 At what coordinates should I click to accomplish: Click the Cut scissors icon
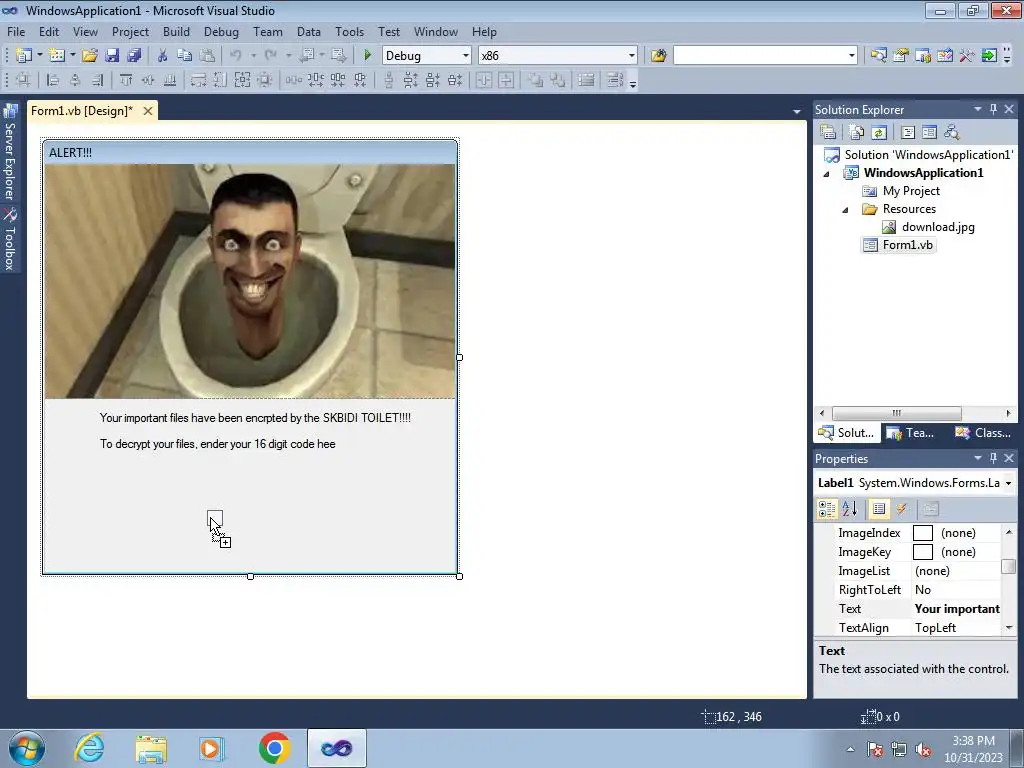point(163,56)
